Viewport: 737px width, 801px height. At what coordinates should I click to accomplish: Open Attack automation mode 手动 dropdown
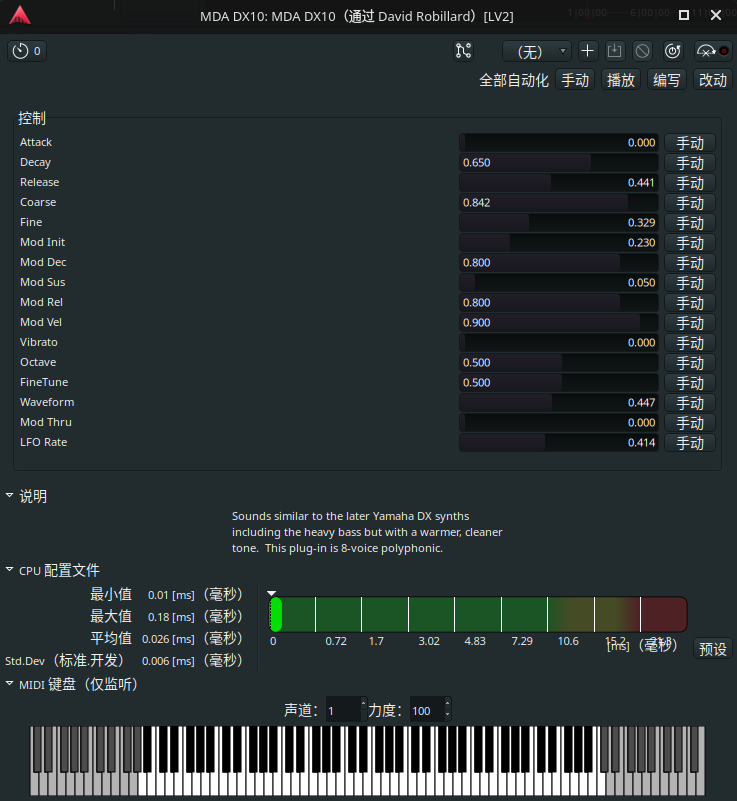click(690, 143)
